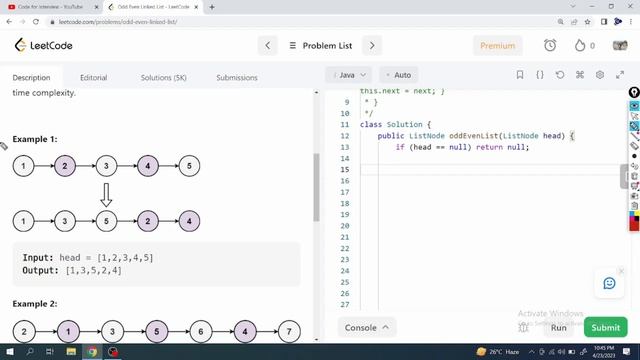The height and width of the screenshot is (360, 640).
Task: Open taskbar search
Action: (x=30, y=351)
